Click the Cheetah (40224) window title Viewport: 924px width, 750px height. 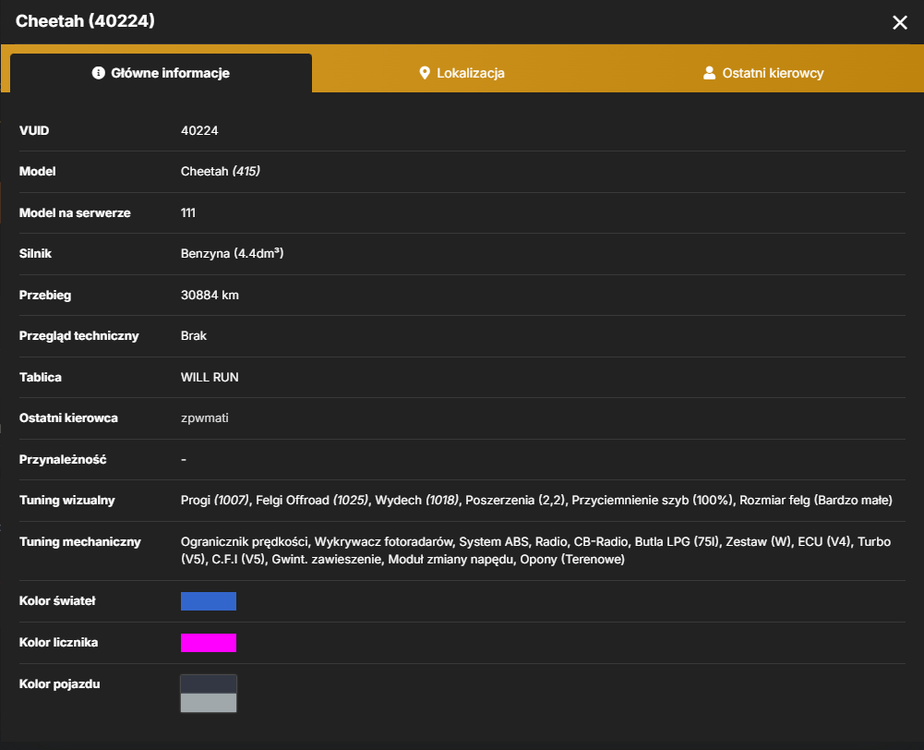pos(85,21)
